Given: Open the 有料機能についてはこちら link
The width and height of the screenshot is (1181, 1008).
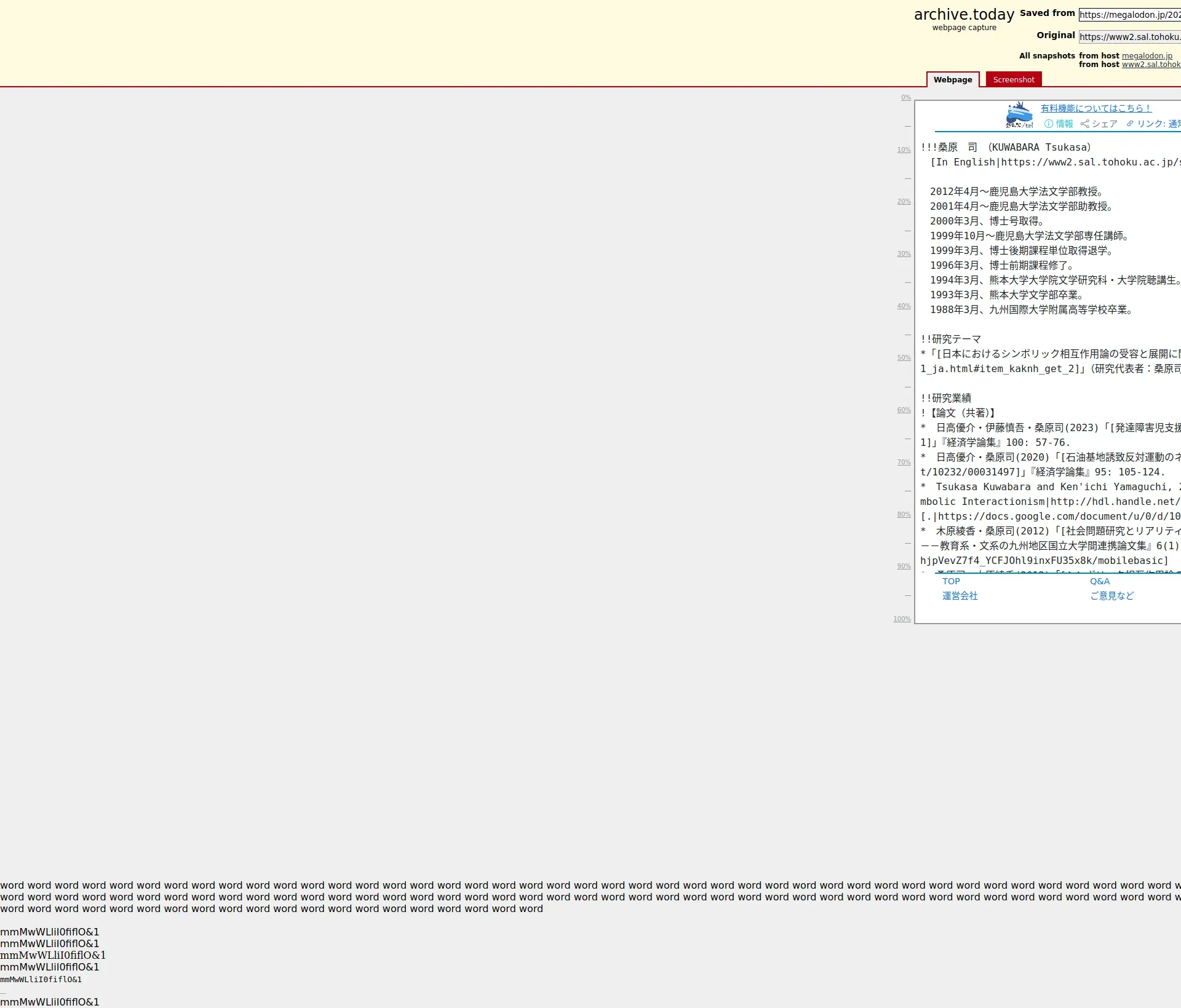Looking at the screenshot, I should 1096,108.
